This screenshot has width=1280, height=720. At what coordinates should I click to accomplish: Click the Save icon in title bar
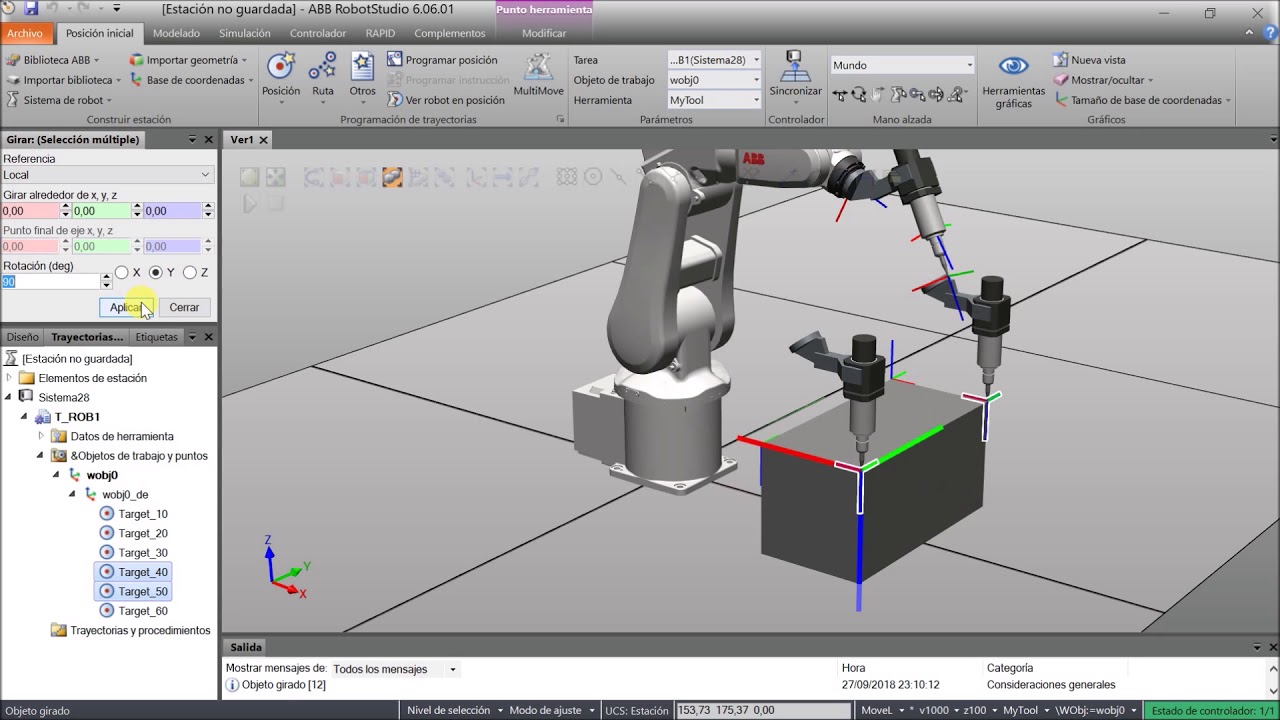pyautogui.click(x=31, y=9)
